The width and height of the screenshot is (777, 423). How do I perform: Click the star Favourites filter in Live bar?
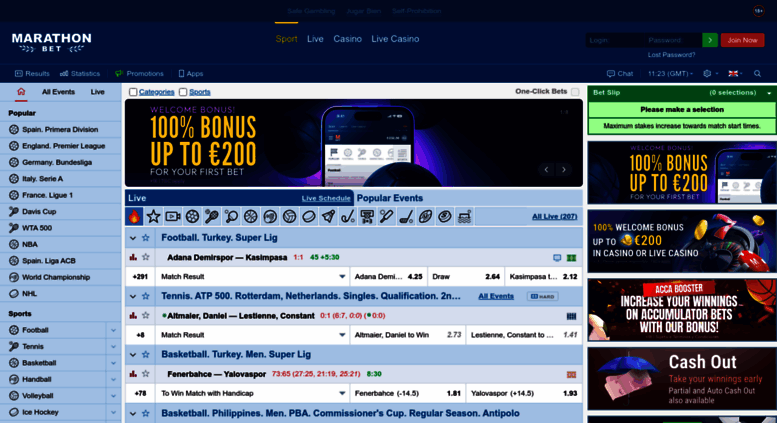(x=153, y=216)
